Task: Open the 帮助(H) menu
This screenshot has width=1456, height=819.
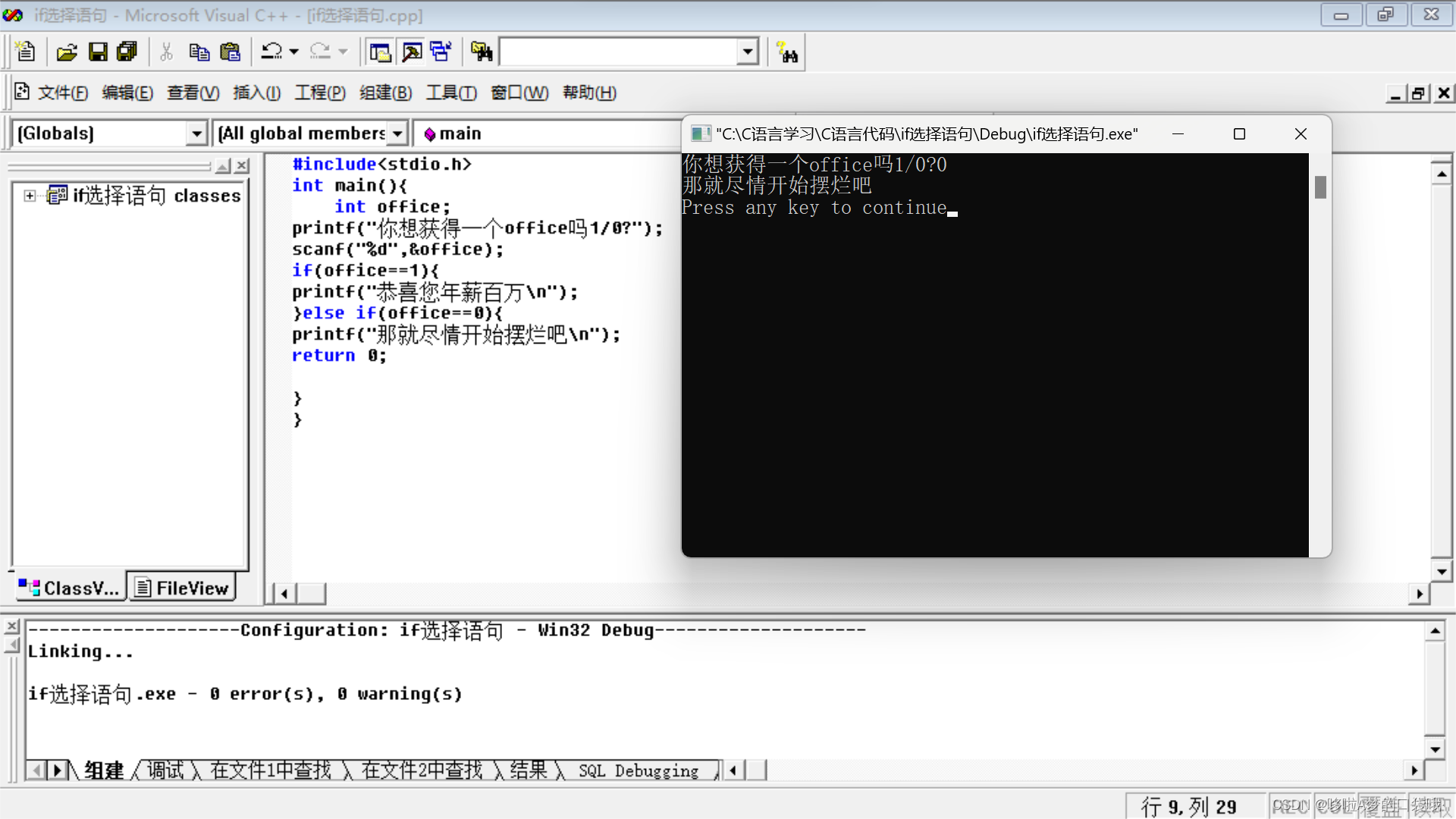Action: (x=590, y=93)
